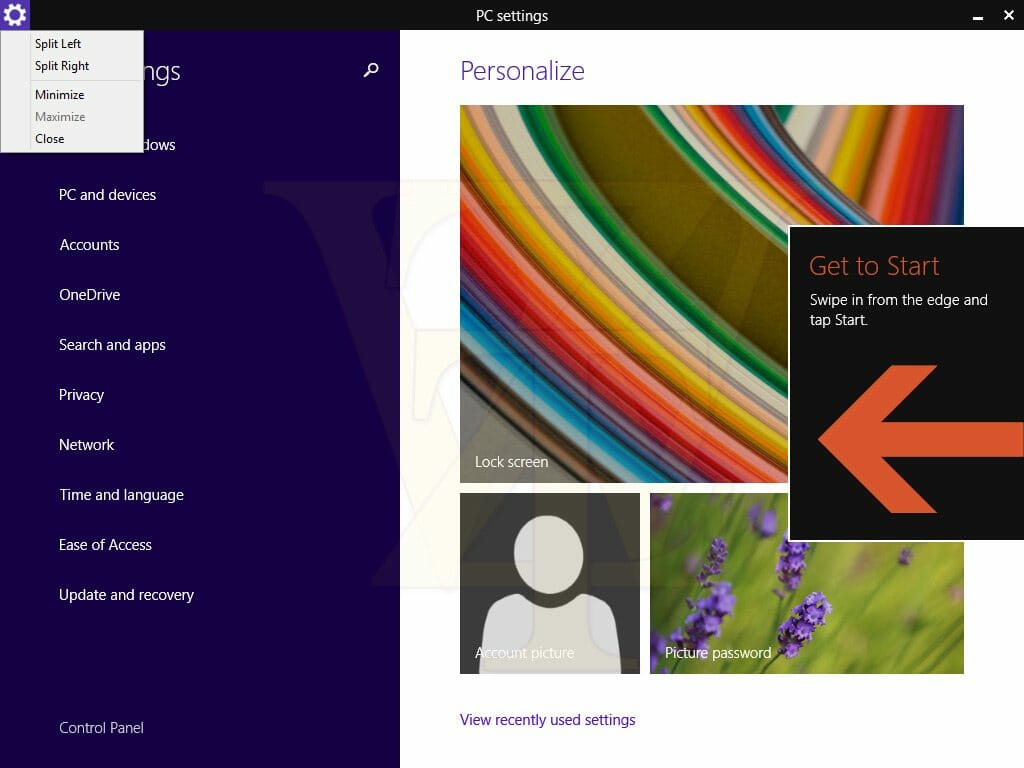
Task: Open Network settings
Action: point(86,445)
